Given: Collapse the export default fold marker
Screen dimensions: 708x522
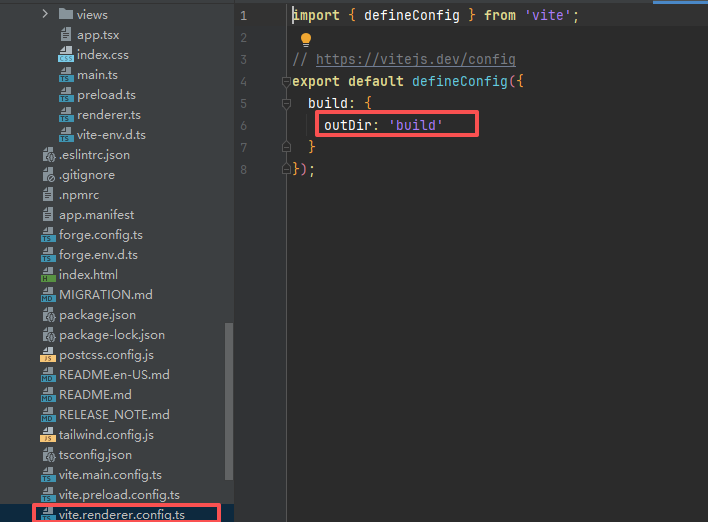Looking at the screenshot, I should 286,82.
